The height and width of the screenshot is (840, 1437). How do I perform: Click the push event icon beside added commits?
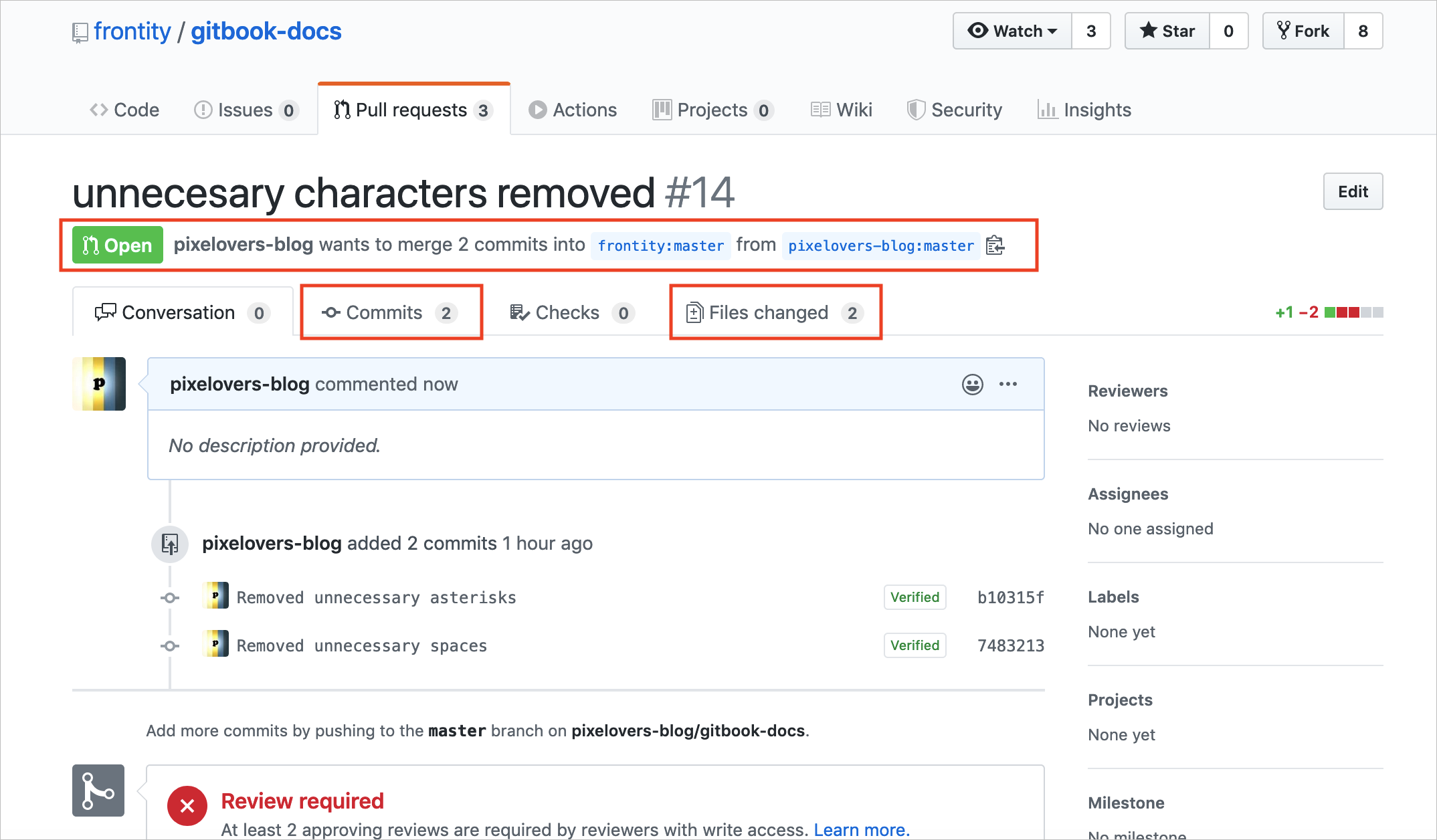(x=170, y=544)
